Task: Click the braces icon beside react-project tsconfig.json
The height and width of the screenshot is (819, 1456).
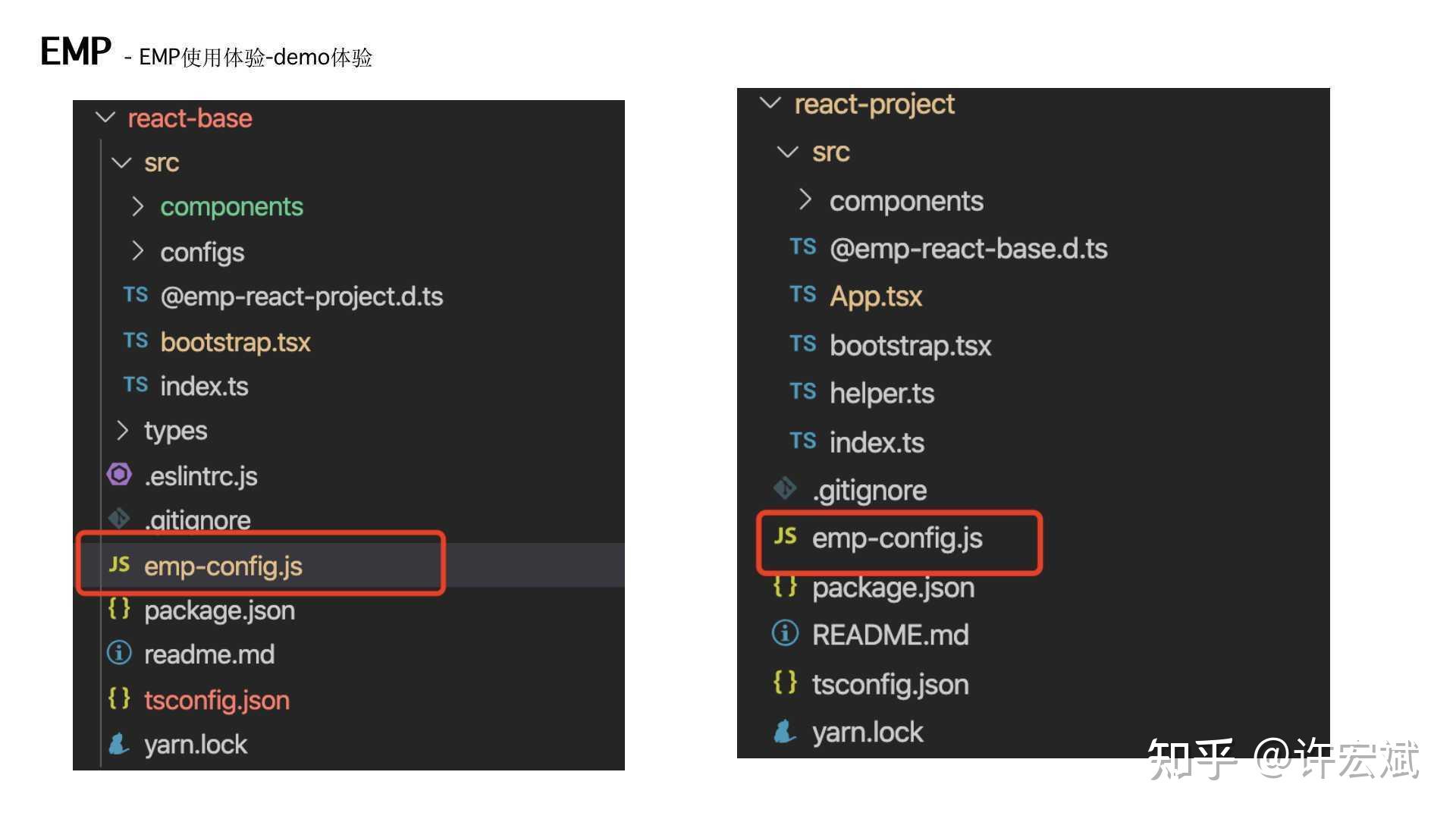Action: [785, 682]
